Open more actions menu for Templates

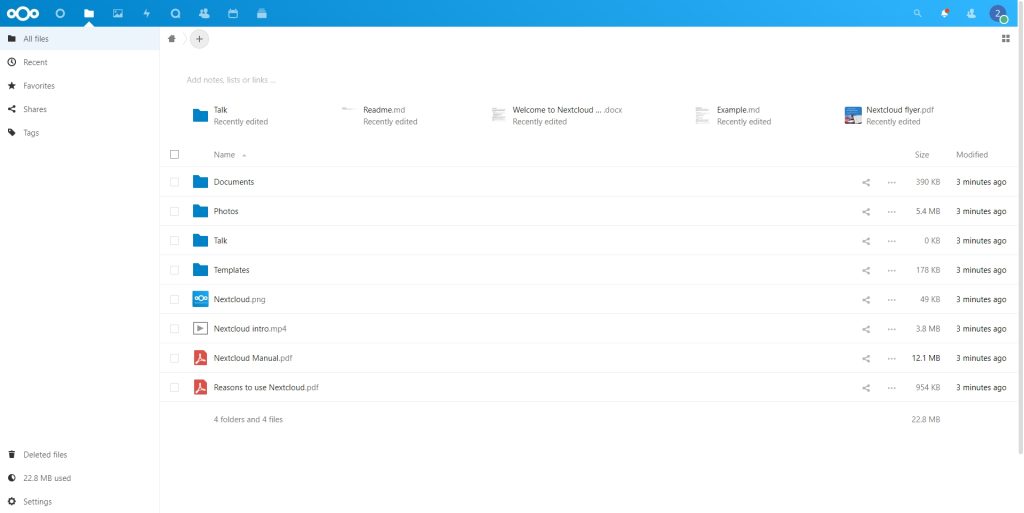(x=891, y=270)
